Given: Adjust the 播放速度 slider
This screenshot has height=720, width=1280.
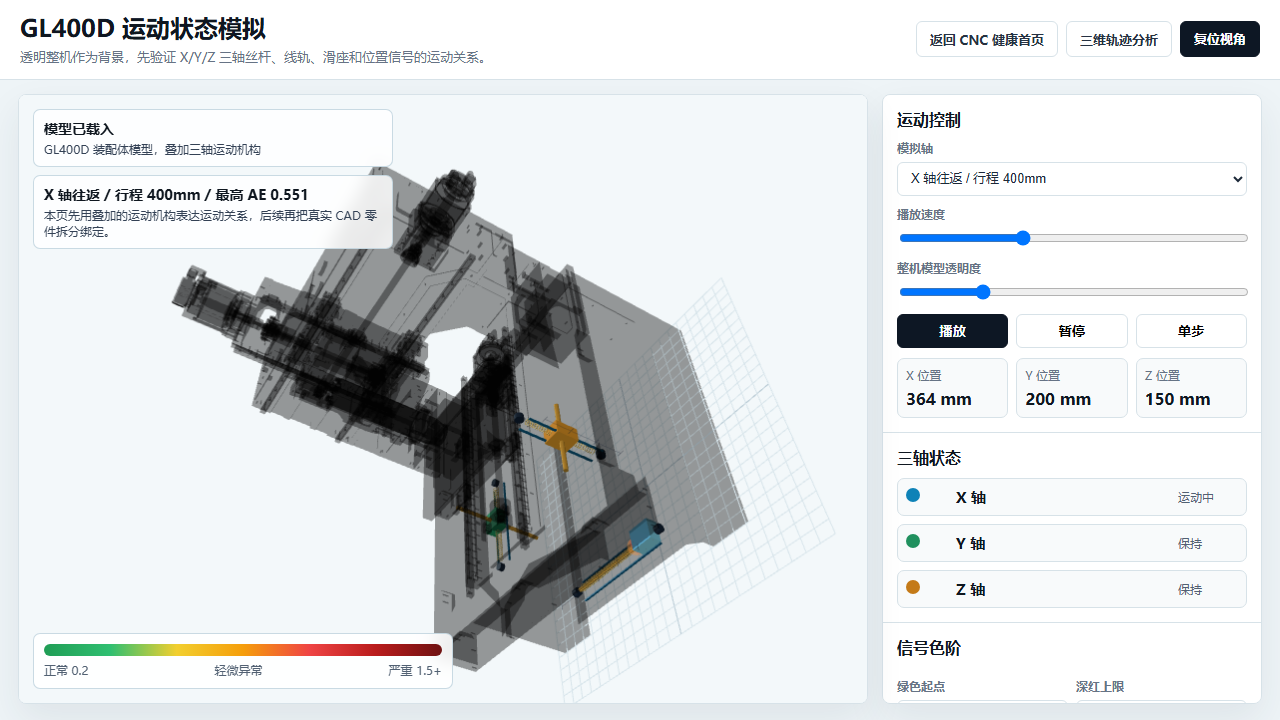Looking at the screenshot, I should [1073, 238].
